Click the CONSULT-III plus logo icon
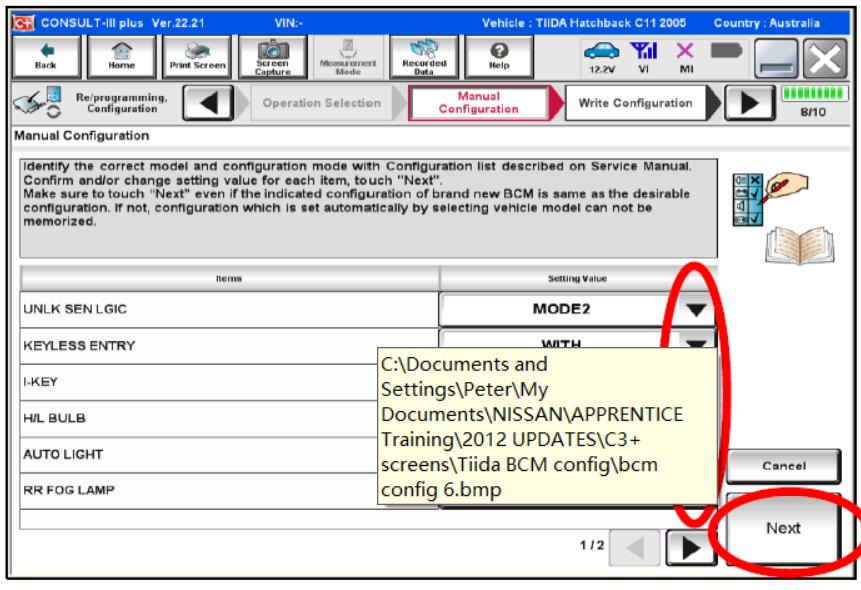Screen dimensions: 861x590 click(24, 23)
